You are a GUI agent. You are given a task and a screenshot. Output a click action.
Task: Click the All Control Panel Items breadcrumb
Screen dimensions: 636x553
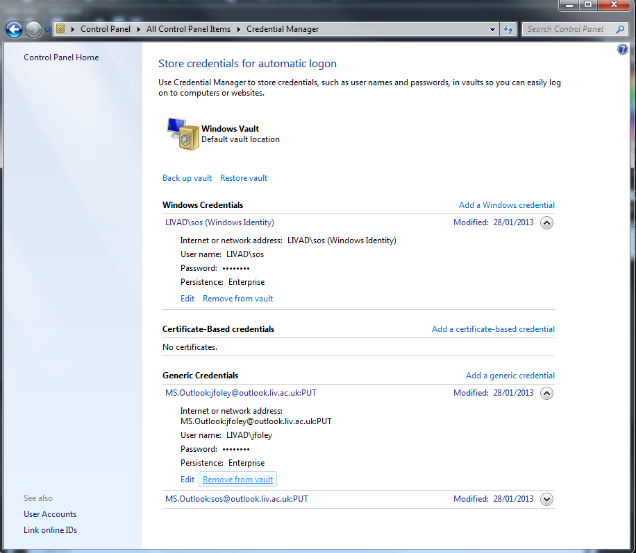(188, 29)
